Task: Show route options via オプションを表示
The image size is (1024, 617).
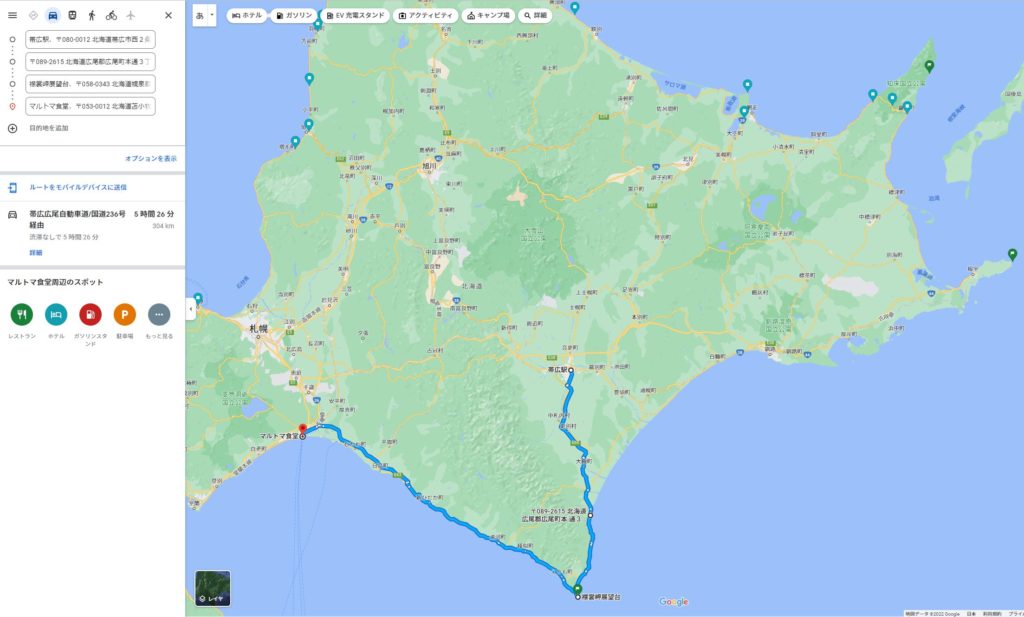Action: click(150, 159)
